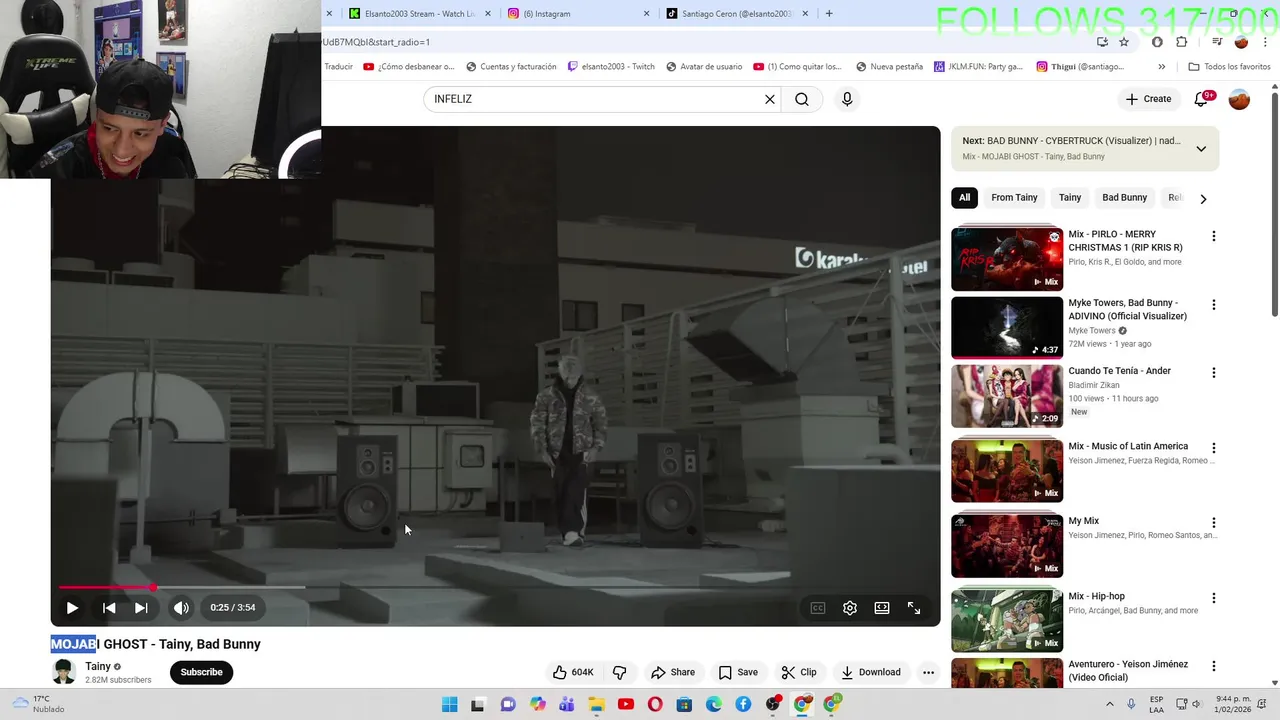This screenshot has height=720, width=1280.
Task: Open the Tainy channel name link
Action: coord(98,666)
